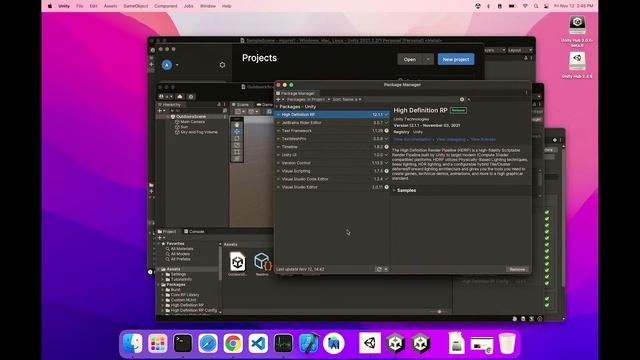This screenshot has width=640, height=360.
Task: Open the Layout dropdown in Unity editor
Action: coord(520,50)
